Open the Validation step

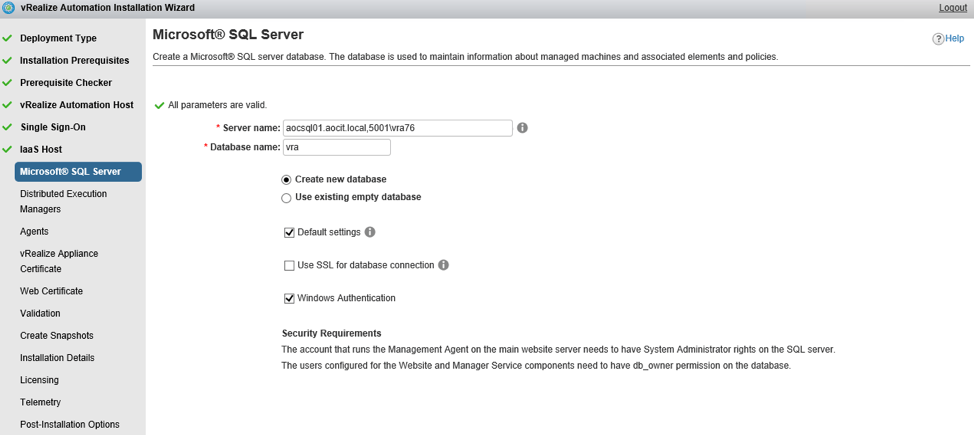point(40,313)
